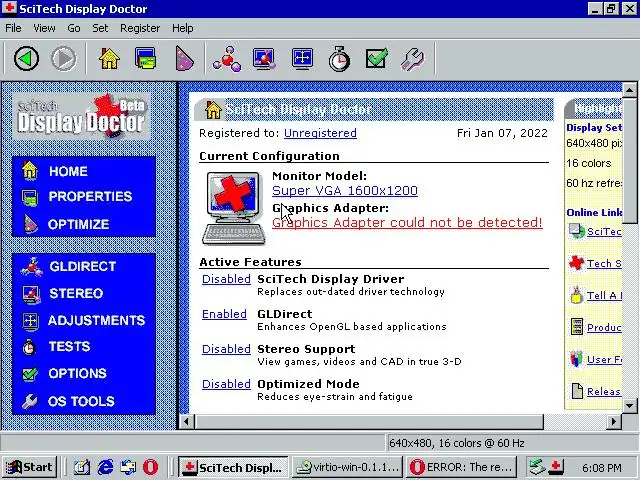
Task: Click the Super VGA 1600x1200 monitor link
Action: (345, 191)
